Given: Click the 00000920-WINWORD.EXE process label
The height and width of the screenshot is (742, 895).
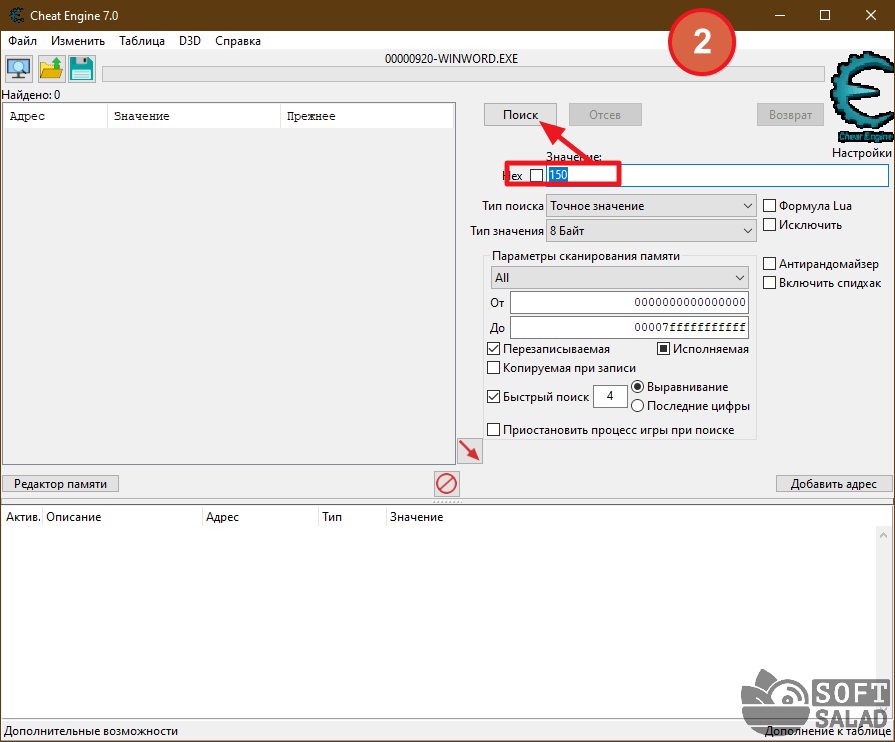Looking at the screenshot, I should point(451,59).
